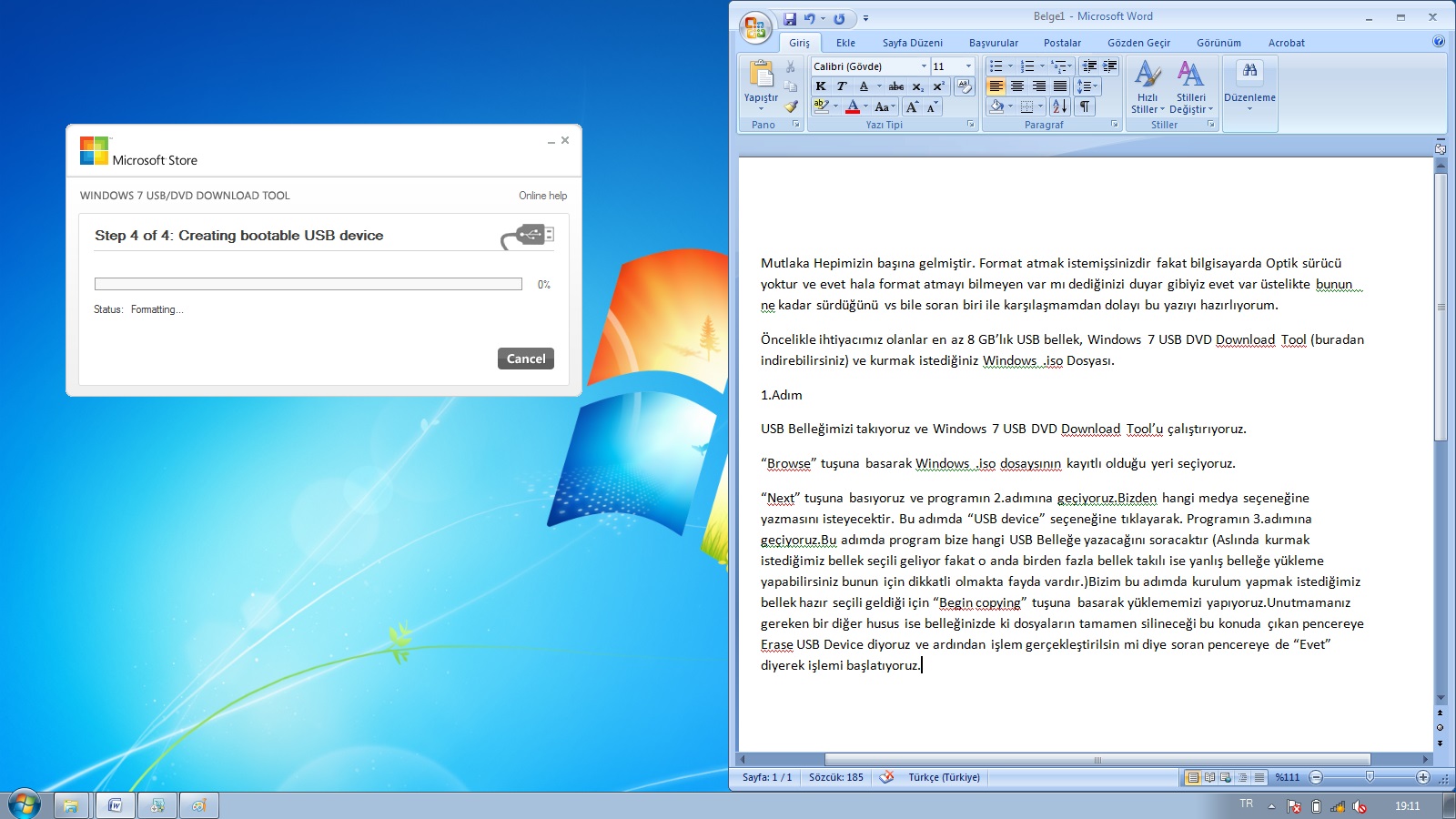1456x819 pixels.
Task: Open the Ekle ribbon tab
Action: coord(845,43)
